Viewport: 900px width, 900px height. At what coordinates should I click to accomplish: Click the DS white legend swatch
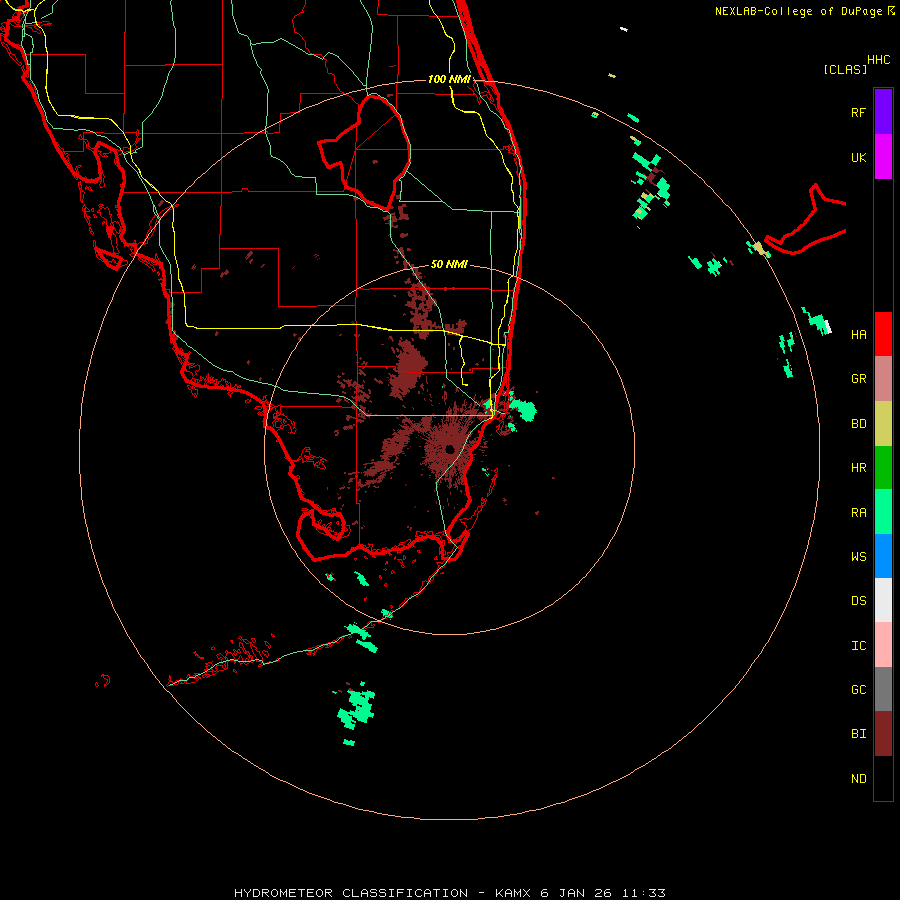point(883,600)
